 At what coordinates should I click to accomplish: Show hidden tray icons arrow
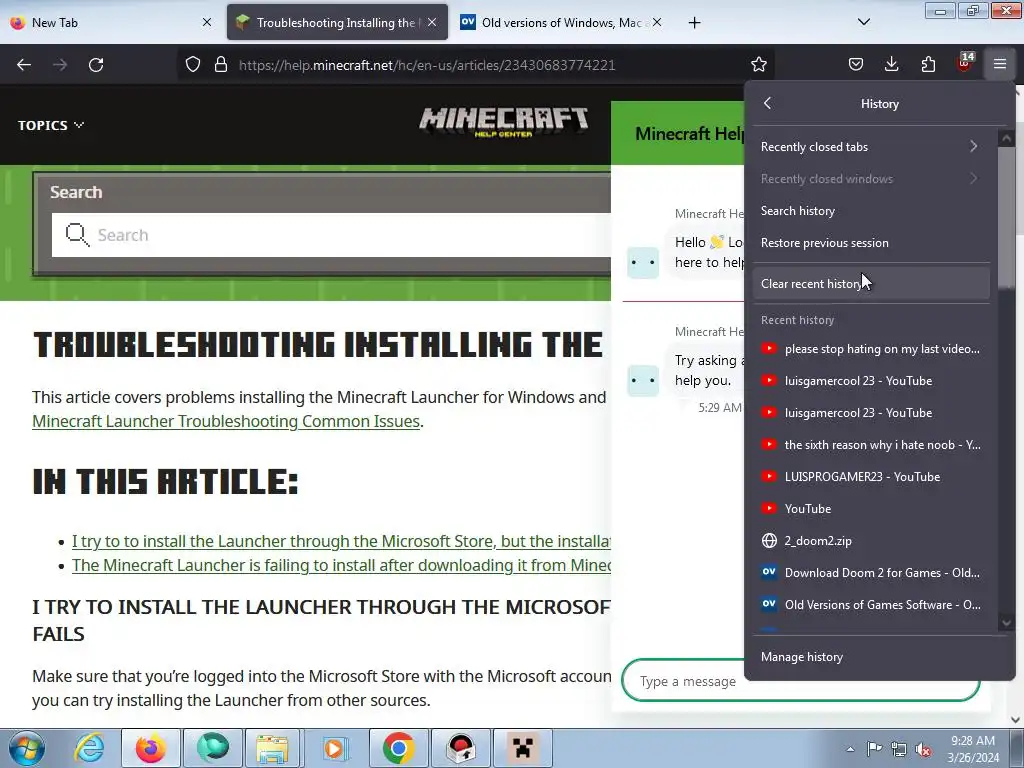(x=850, y=749)
